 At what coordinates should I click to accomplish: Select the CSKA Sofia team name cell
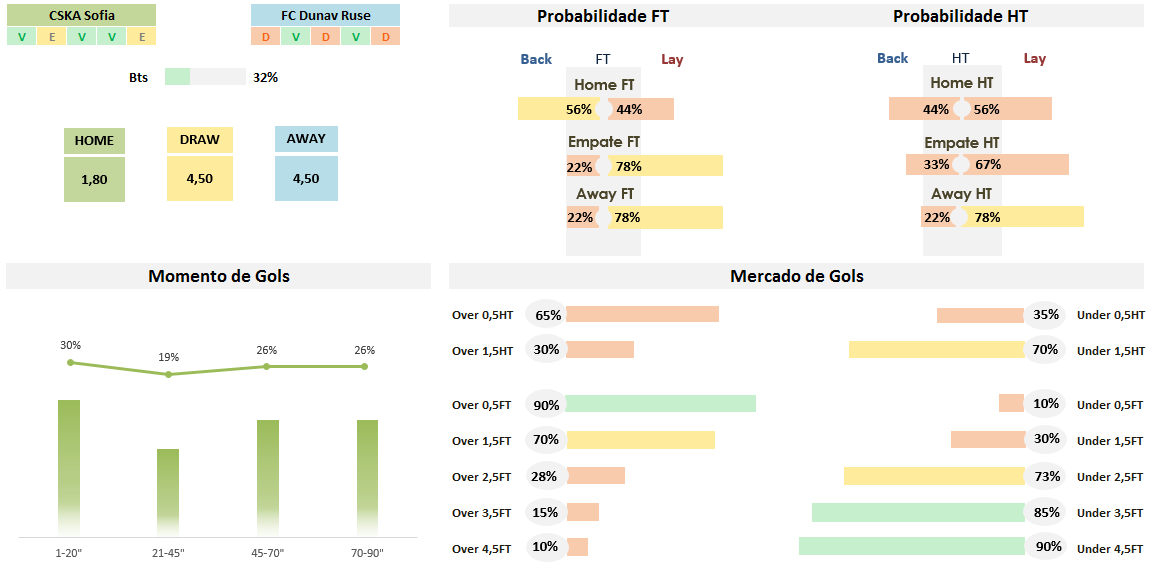(81, 15)
